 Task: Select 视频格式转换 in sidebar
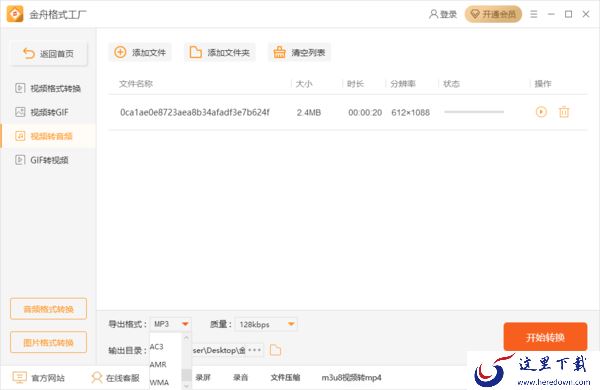[x=48, y=88]
